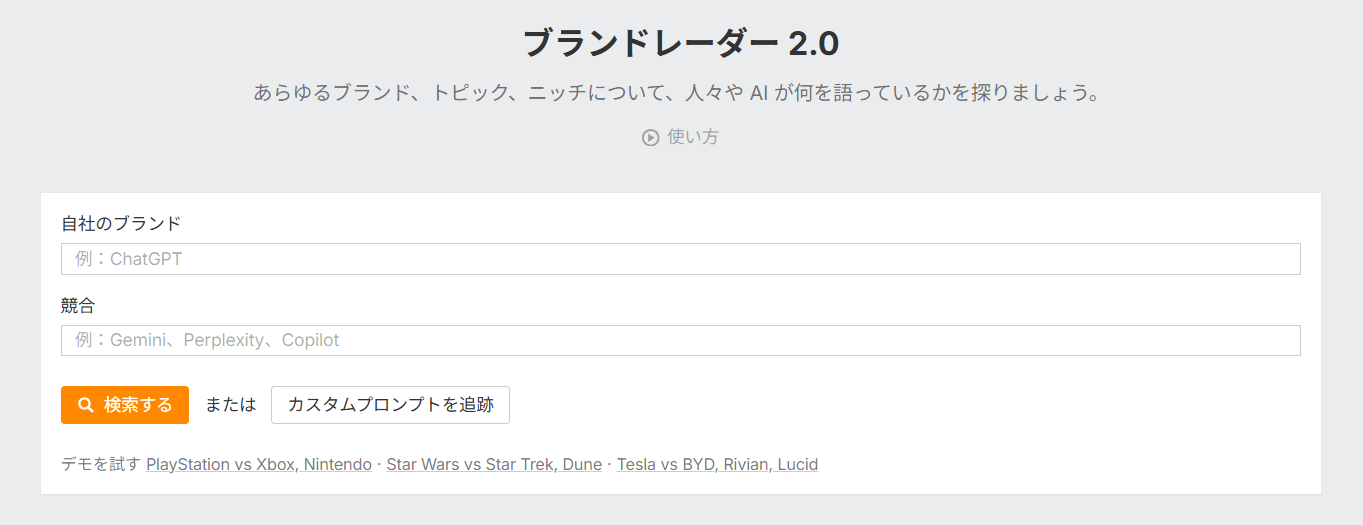This screenshot has width=1363, height=525.
Task: Click the magnifier icon in the search button
Action: click(86, 405)
